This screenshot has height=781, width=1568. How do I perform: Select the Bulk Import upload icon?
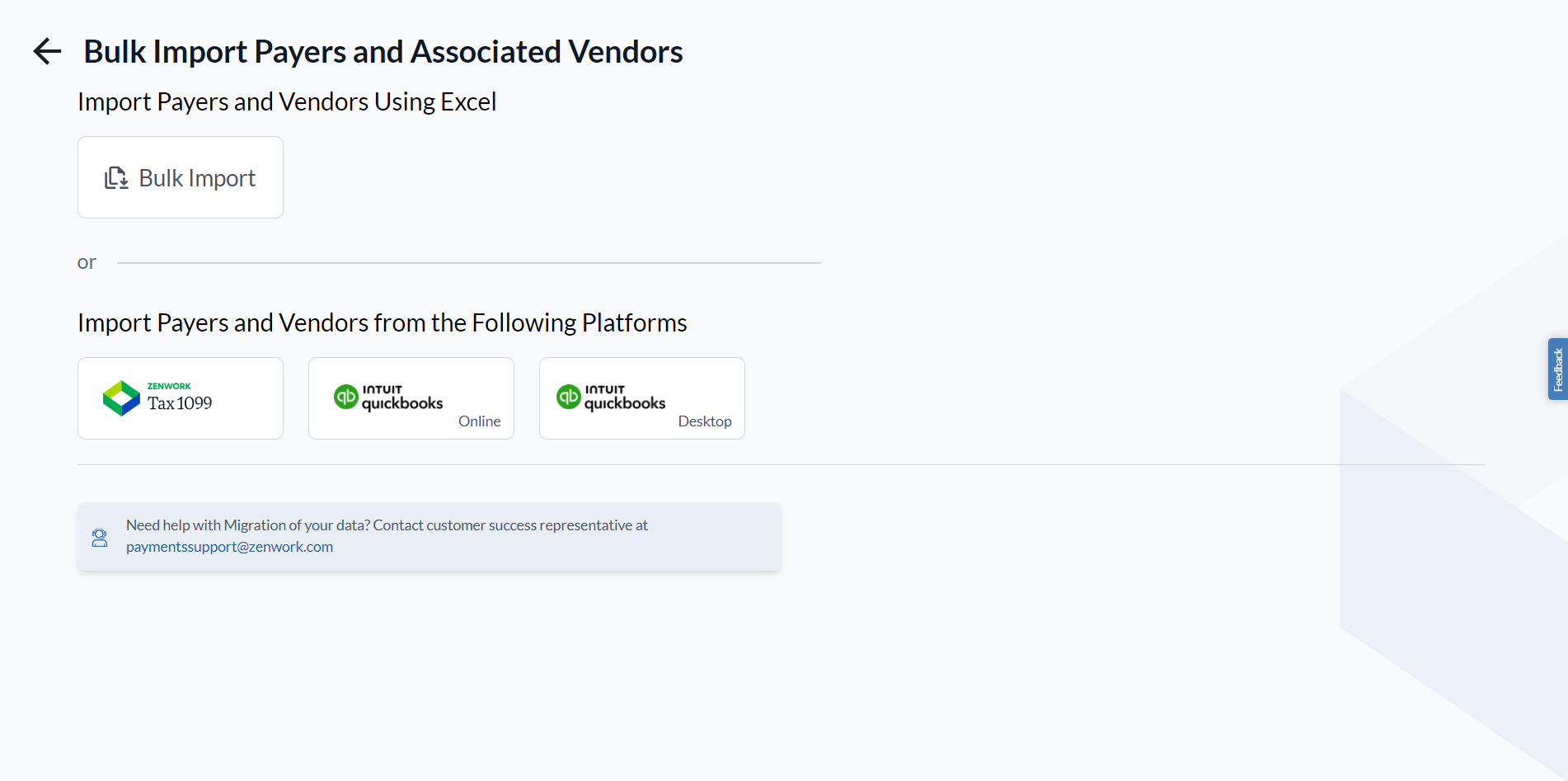click(x=116, y=177)
